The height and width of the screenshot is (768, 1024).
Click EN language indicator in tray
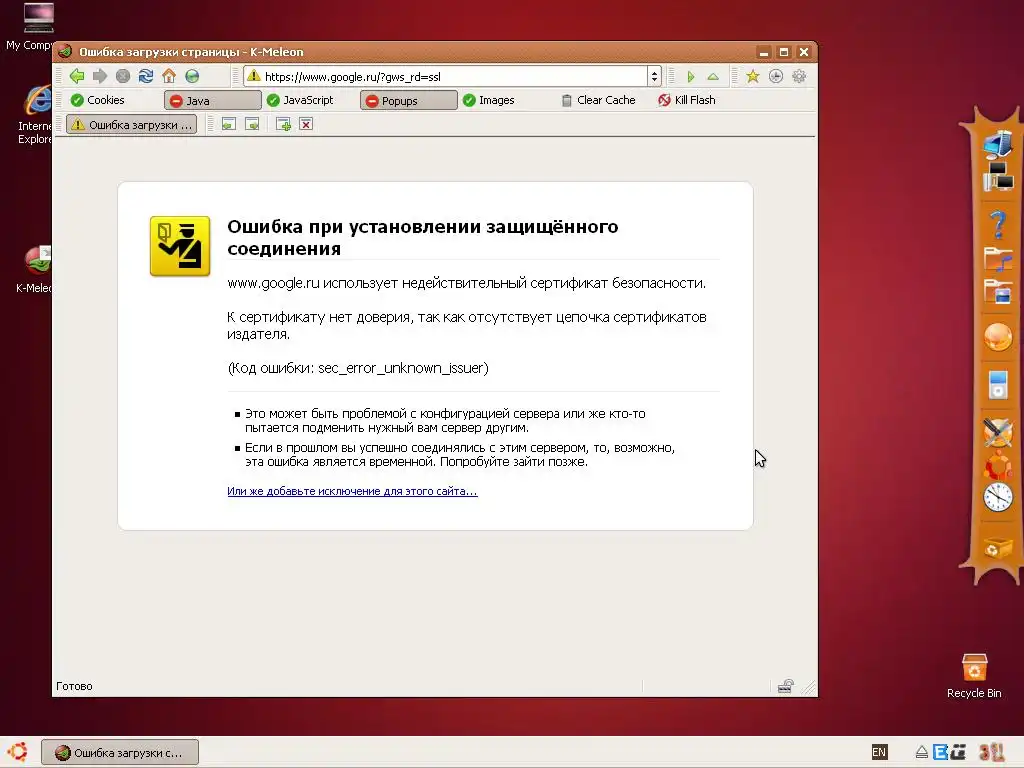click(x=880, y=752)
